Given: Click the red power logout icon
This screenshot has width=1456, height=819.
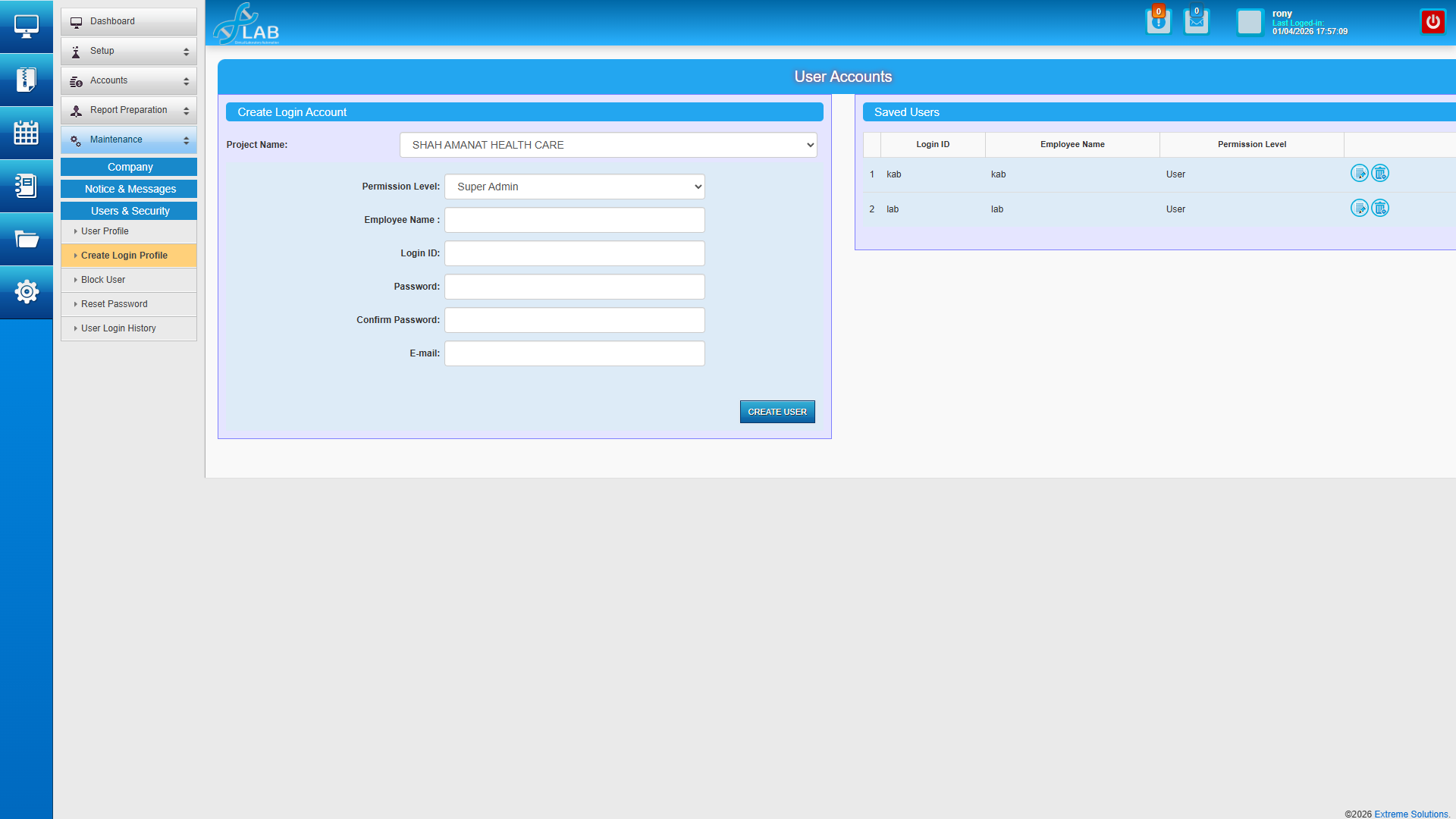Looking at the screenshot, I should click(1432, 22).
